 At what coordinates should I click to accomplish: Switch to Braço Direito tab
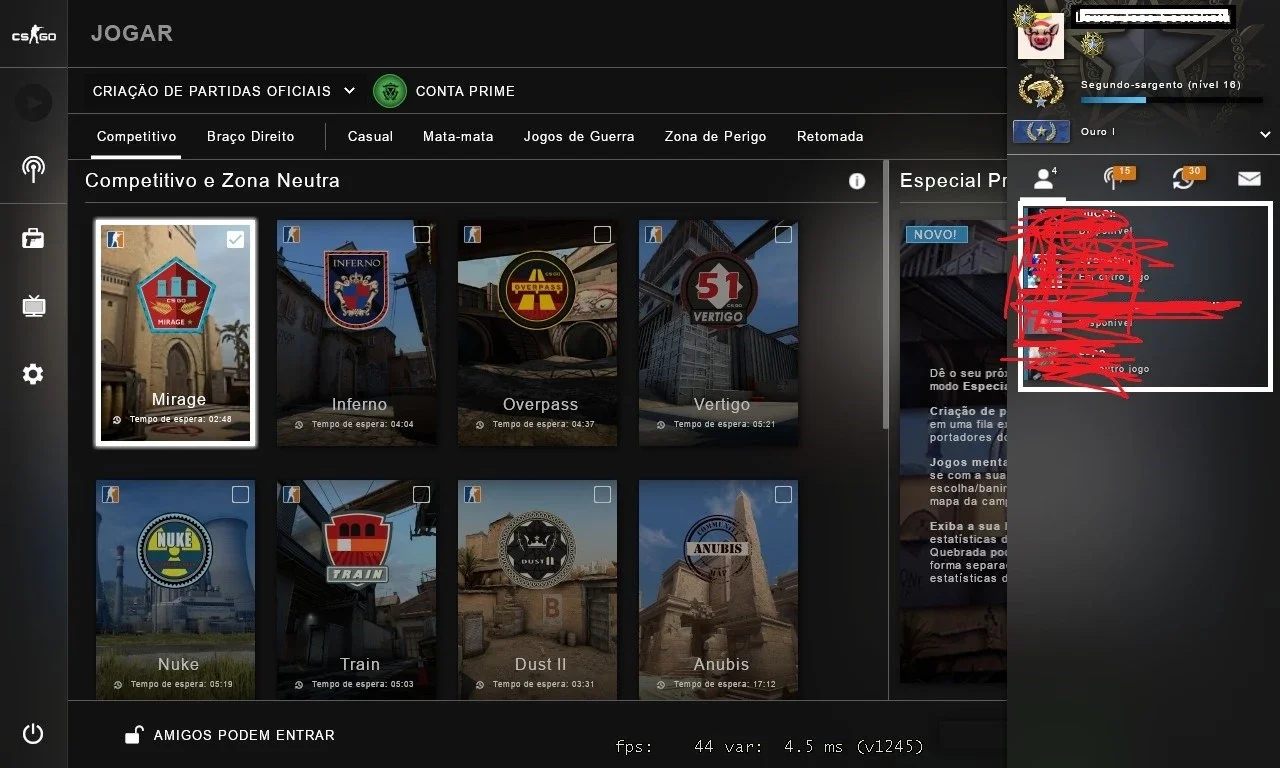coord(251,136)
